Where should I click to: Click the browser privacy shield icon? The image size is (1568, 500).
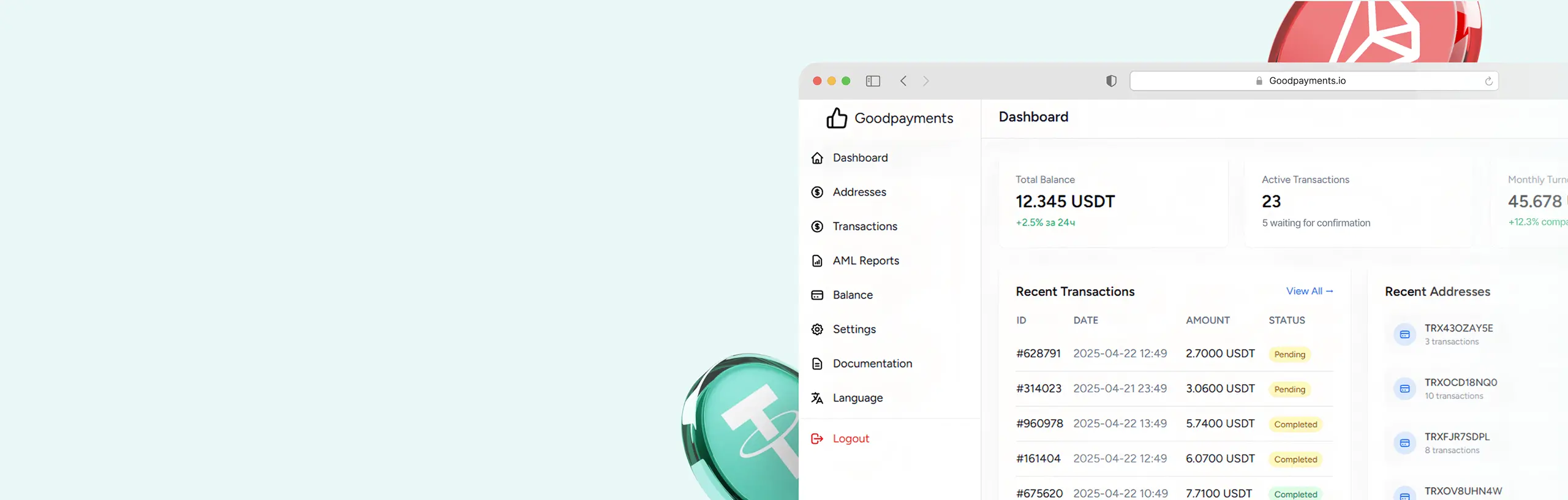coord(1111,81)
